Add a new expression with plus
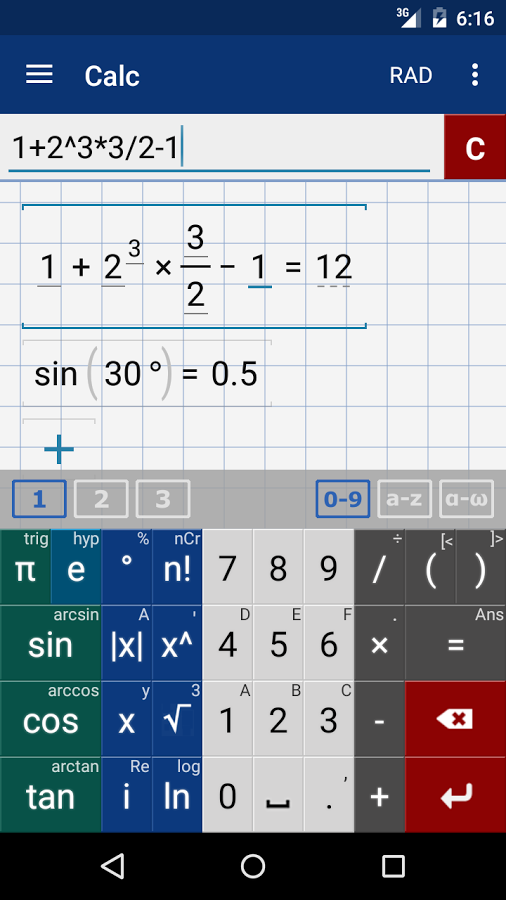Screen dimensions: 506x900 59,449
